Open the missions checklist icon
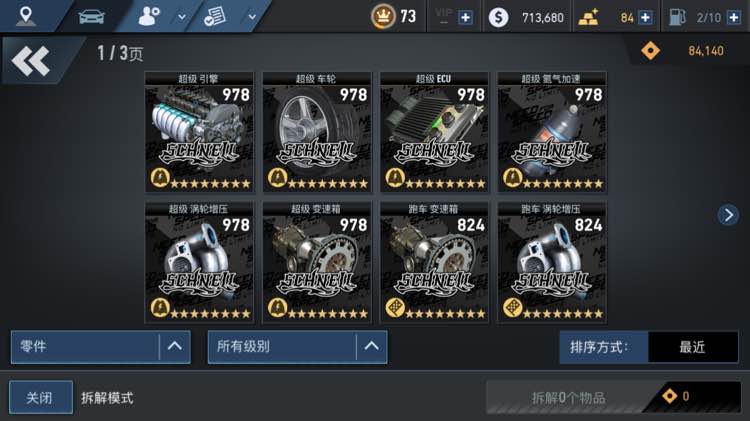The image size is (750, 421). click(215, 16)
